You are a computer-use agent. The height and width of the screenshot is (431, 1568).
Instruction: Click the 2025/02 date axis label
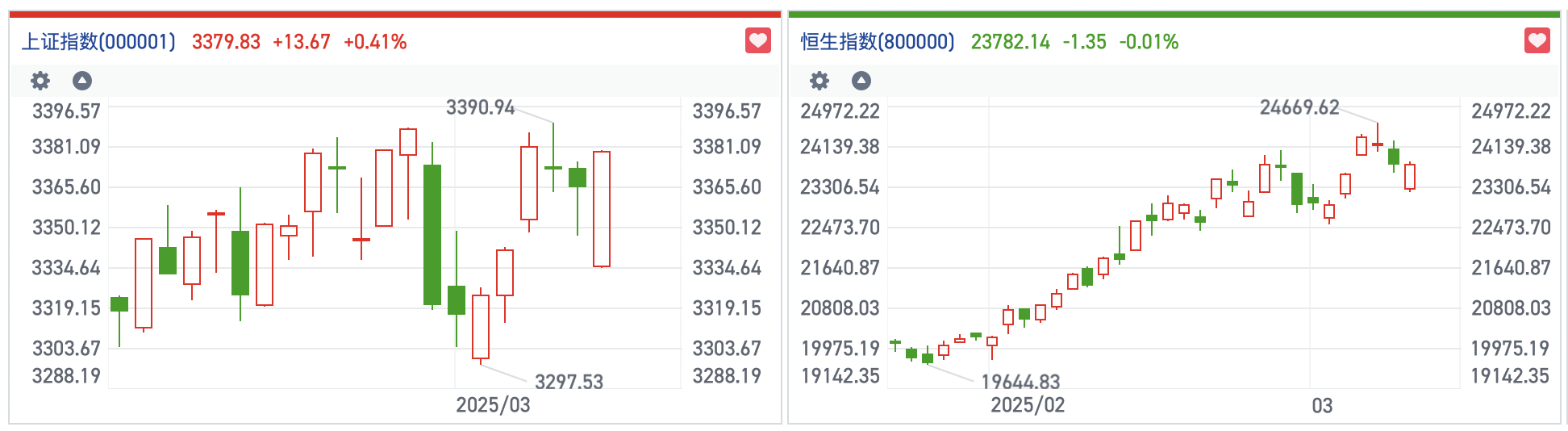coord(1028,405)
